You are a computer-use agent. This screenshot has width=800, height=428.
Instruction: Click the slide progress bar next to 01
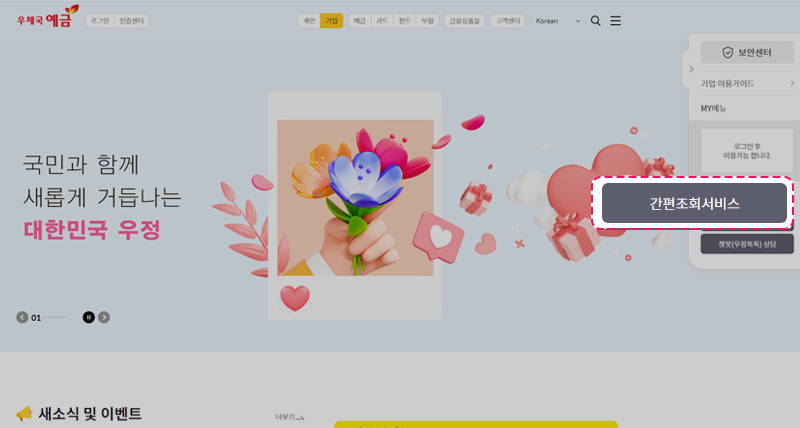[54, 317]
